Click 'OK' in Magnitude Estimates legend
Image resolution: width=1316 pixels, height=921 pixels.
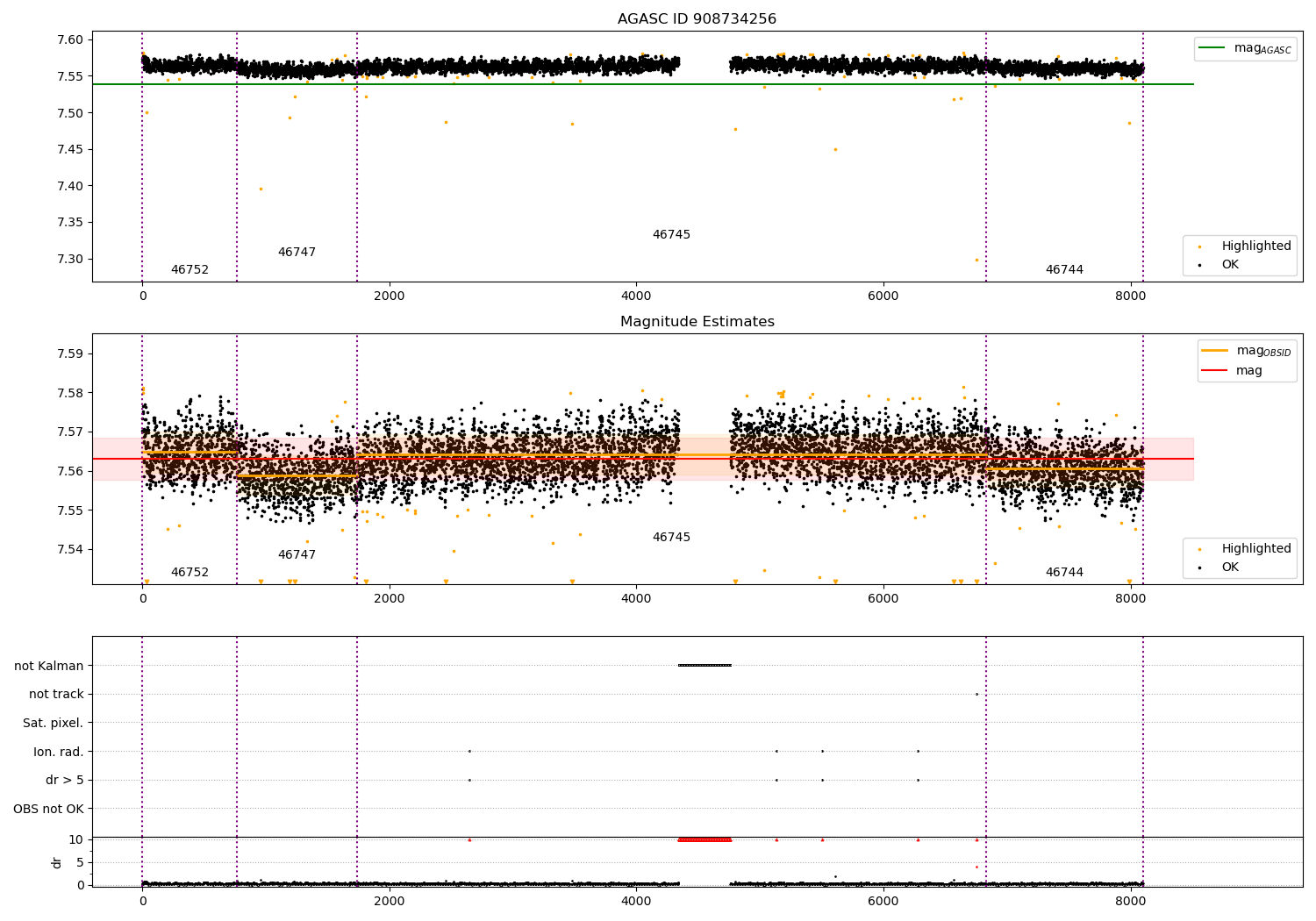tap(1230, 568)
